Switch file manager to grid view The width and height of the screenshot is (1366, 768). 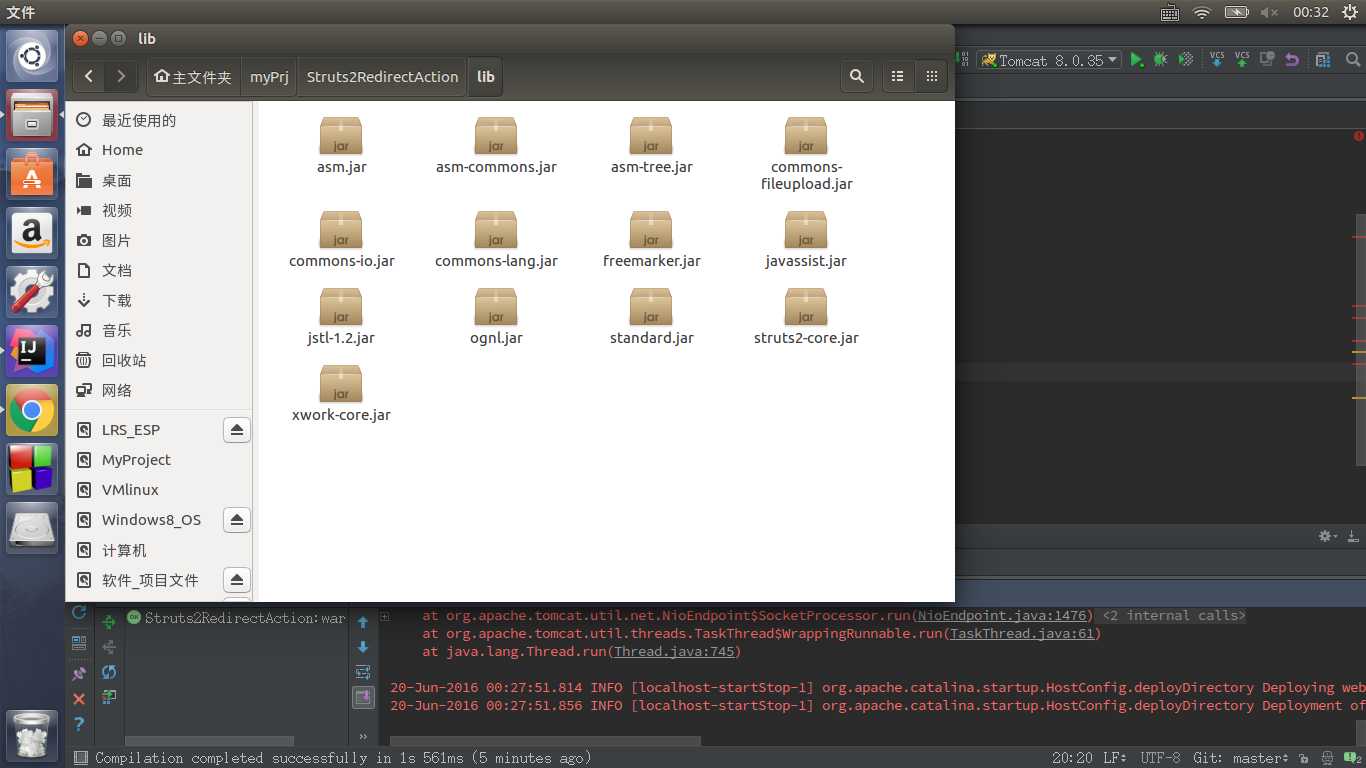931,76
